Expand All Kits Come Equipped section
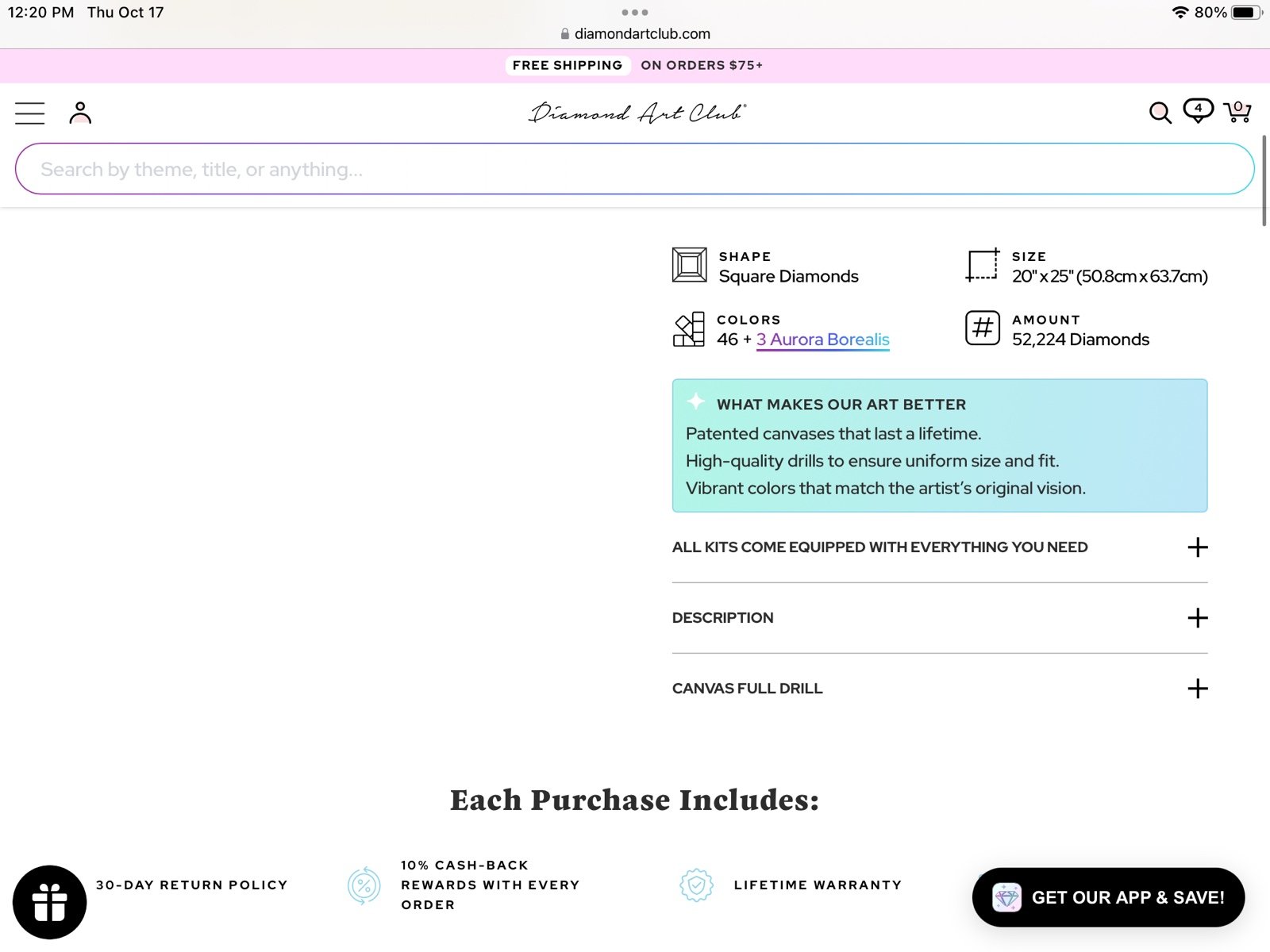This screenshot has width=1270, height=952. pyautogui.click(x=940, y=547)
